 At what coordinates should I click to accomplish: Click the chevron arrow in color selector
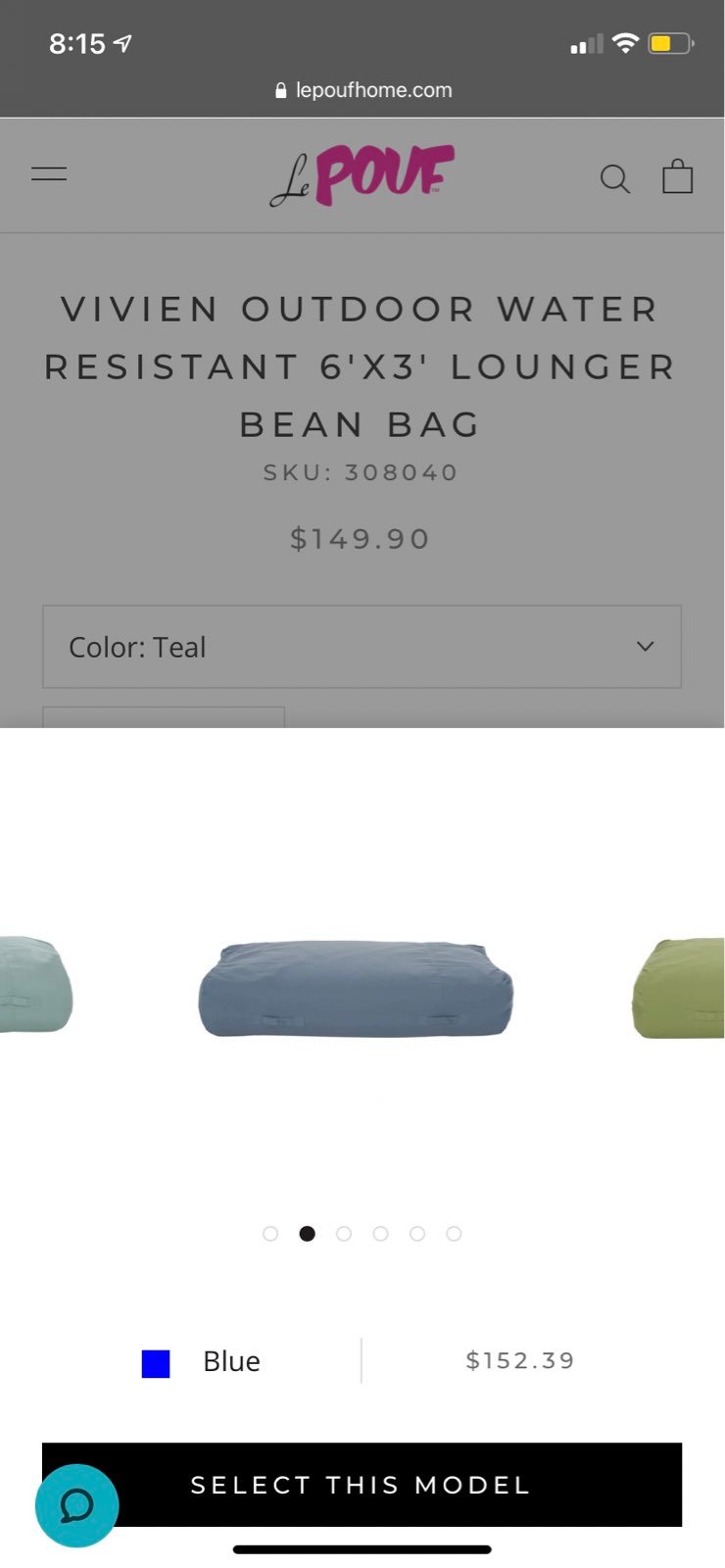645,647
